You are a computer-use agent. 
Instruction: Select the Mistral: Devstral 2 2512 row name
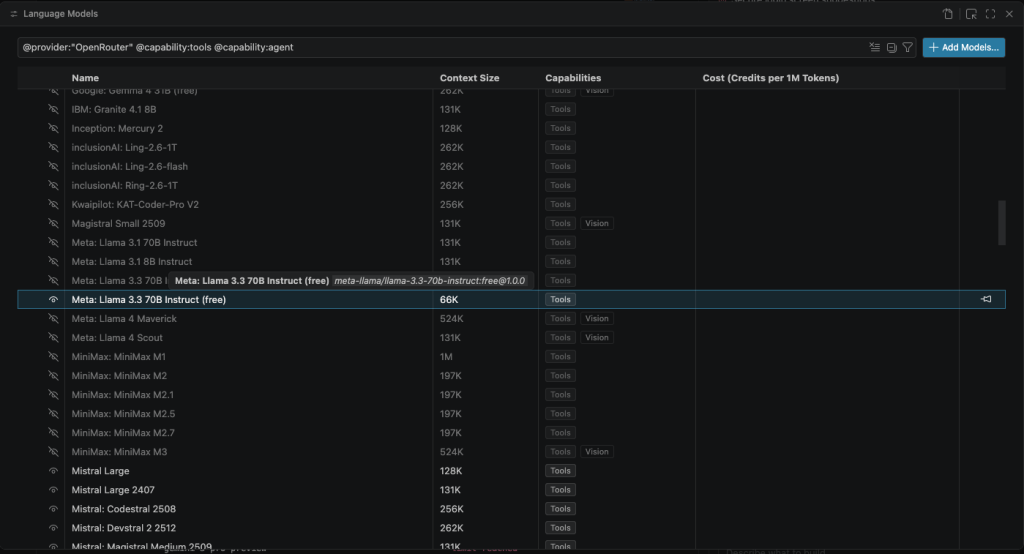pos(123,527)
